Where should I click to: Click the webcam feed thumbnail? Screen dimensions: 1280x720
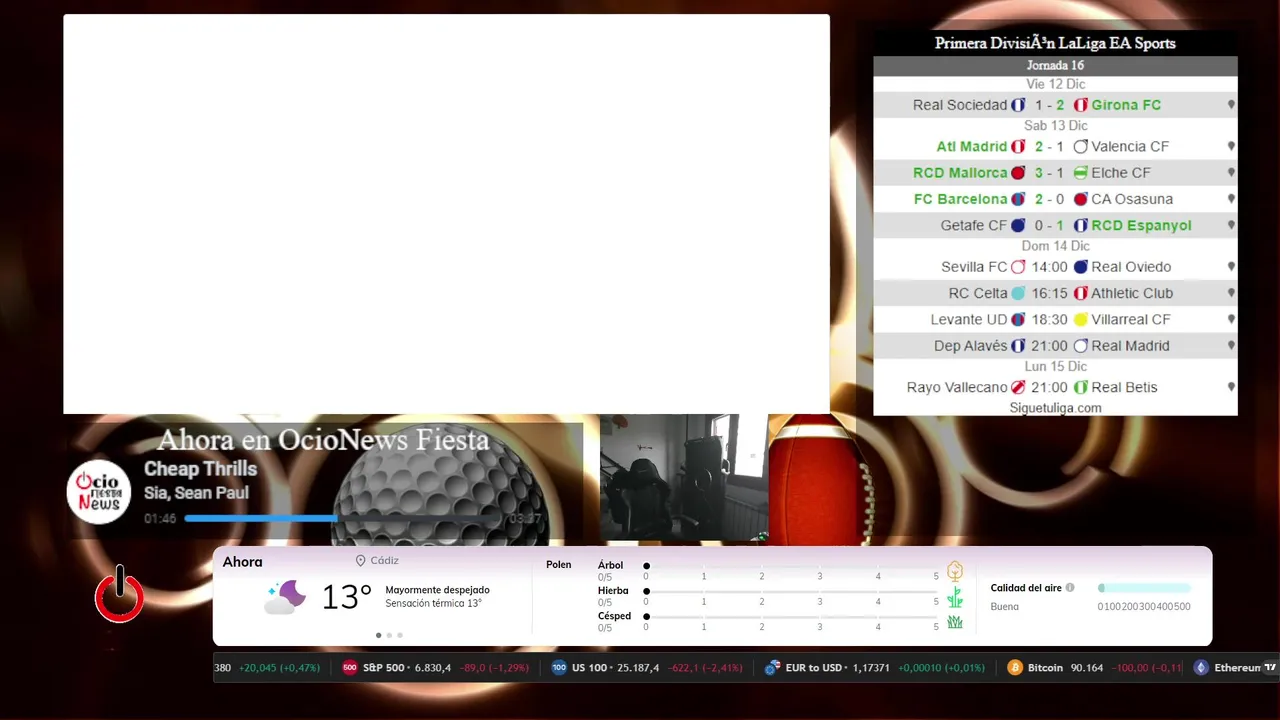tap(683, 478)
